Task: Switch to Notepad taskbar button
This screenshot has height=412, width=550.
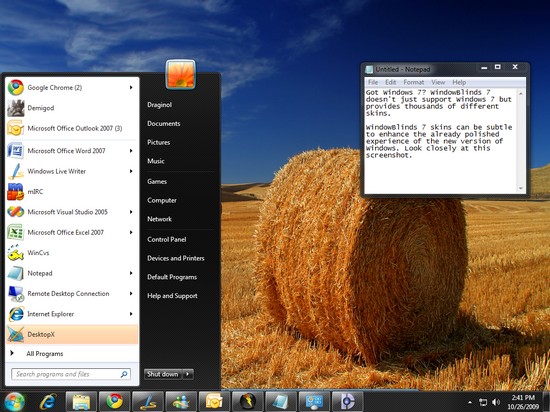Action: point(281,401)
